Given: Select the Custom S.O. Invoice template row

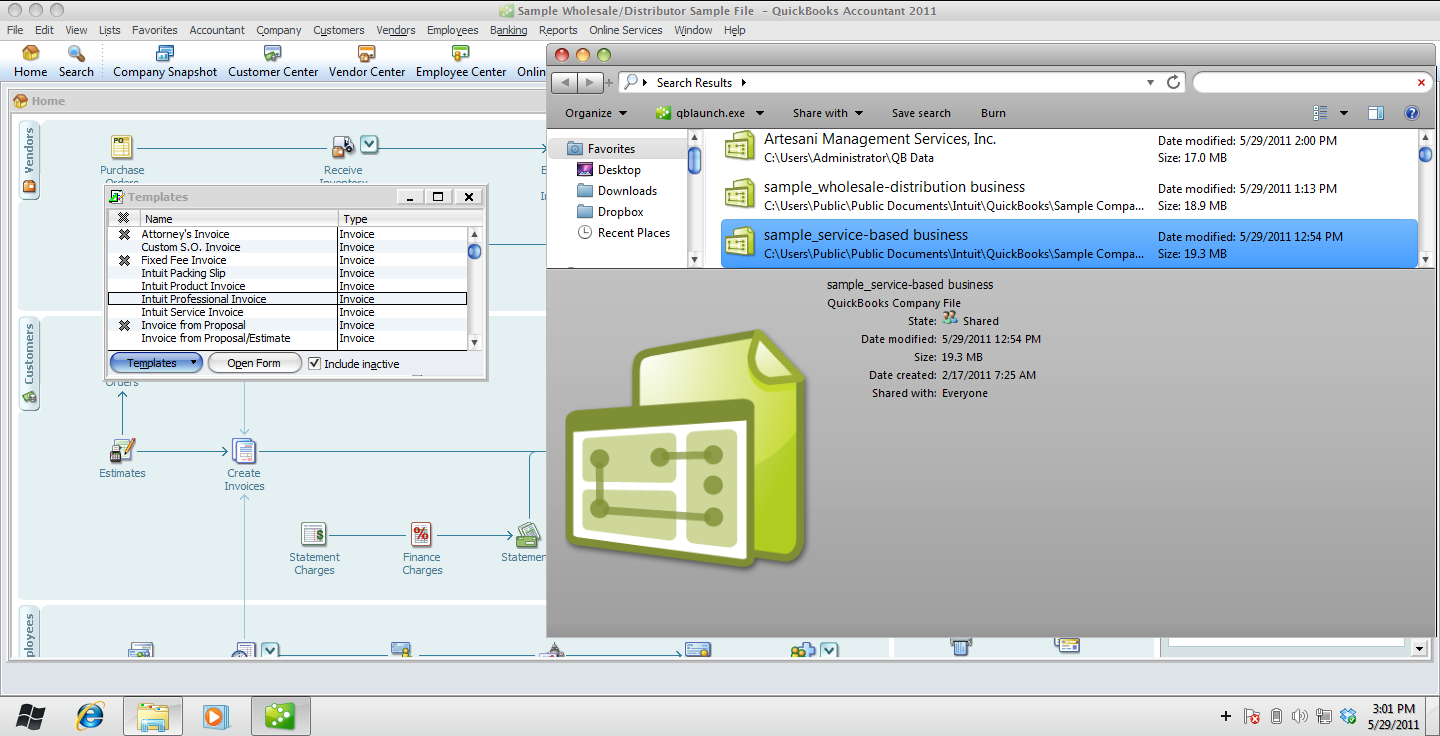Looking at the screenshot, I should coord(287,247).
